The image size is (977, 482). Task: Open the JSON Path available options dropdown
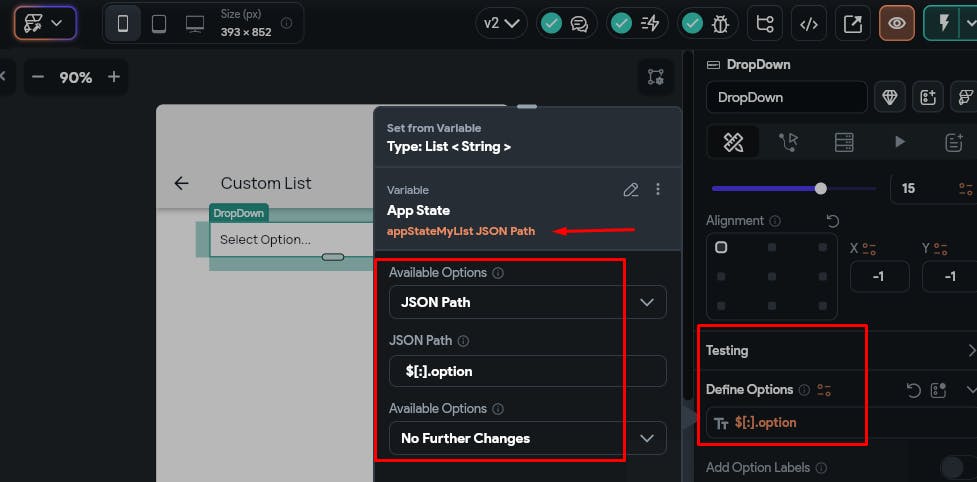click(x=527, y=302)
